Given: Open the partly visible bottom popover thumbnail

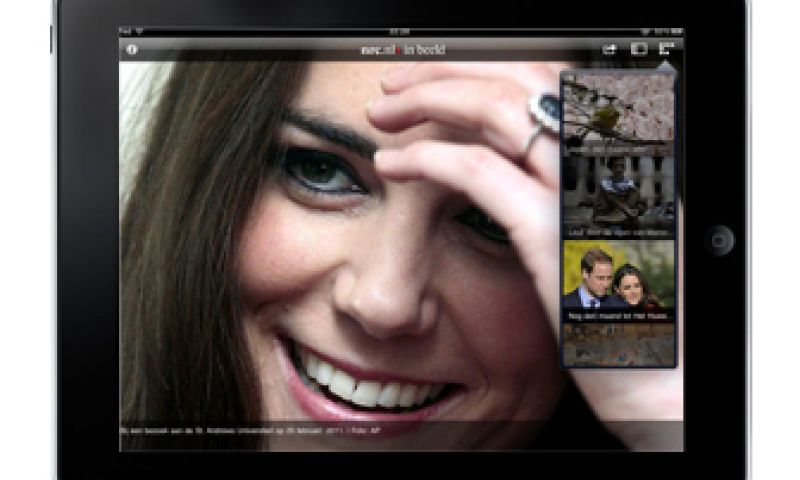Looking at the screenshot, I should [618, 344].
